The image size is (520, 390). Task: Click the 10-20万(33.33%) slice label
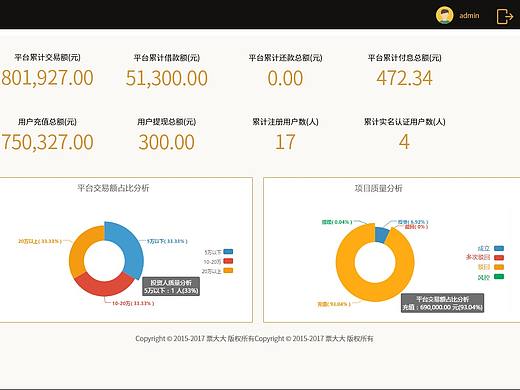[x=133, y=303]
